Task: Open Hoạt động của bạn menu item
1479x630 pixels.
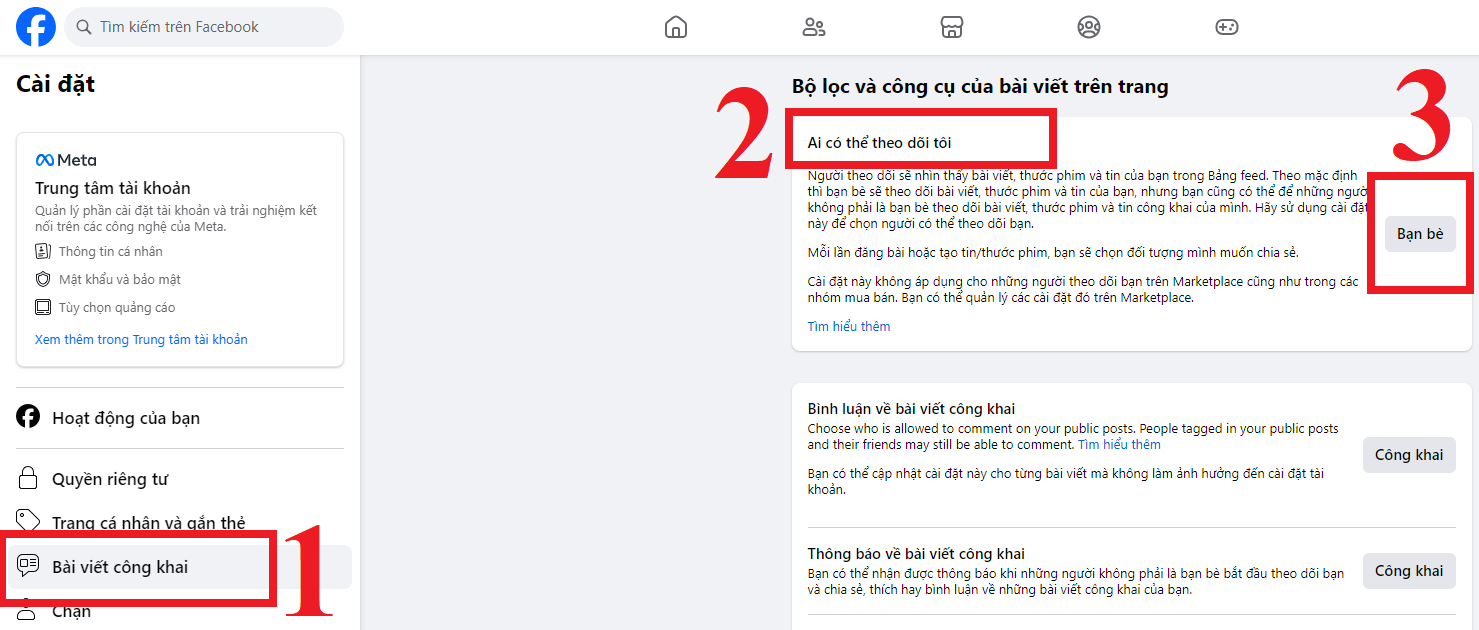Action: click(x=126, y=418)
